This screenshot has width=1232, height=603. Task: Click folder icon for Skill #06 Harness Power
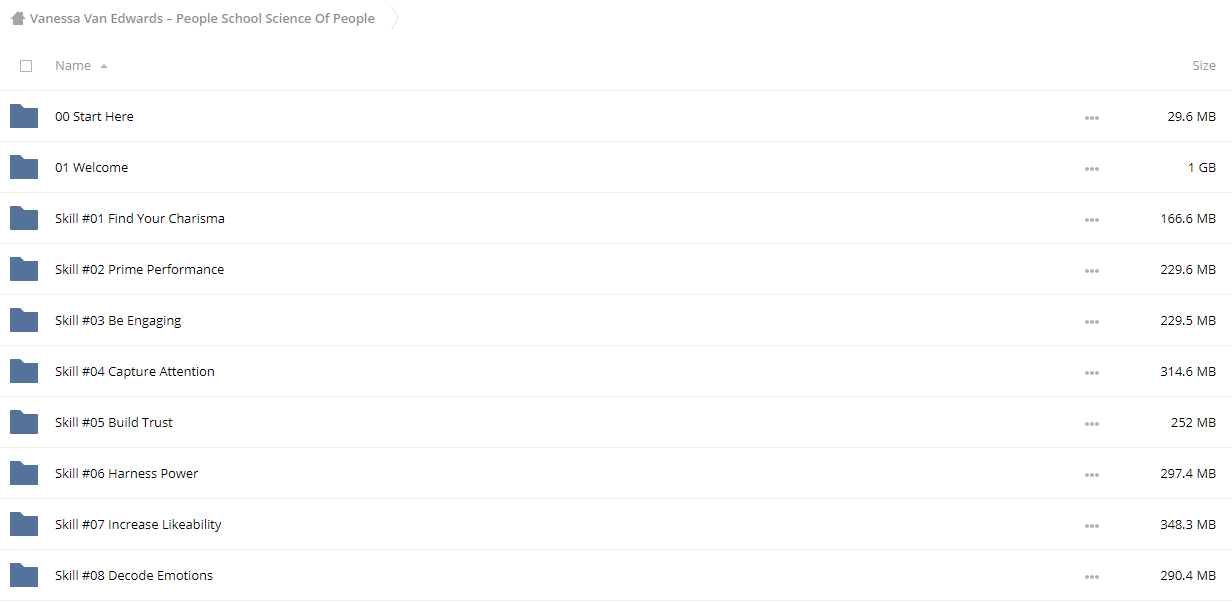24,473
